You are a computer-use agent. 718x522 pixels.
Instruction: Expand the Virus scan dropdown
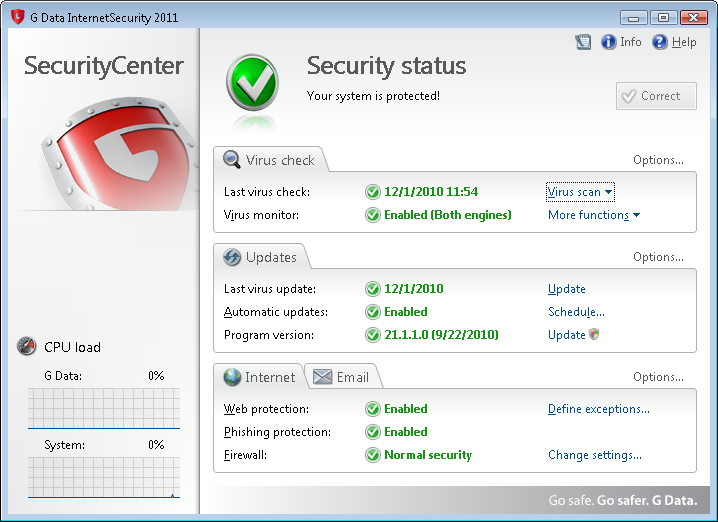tap(580, 192)
